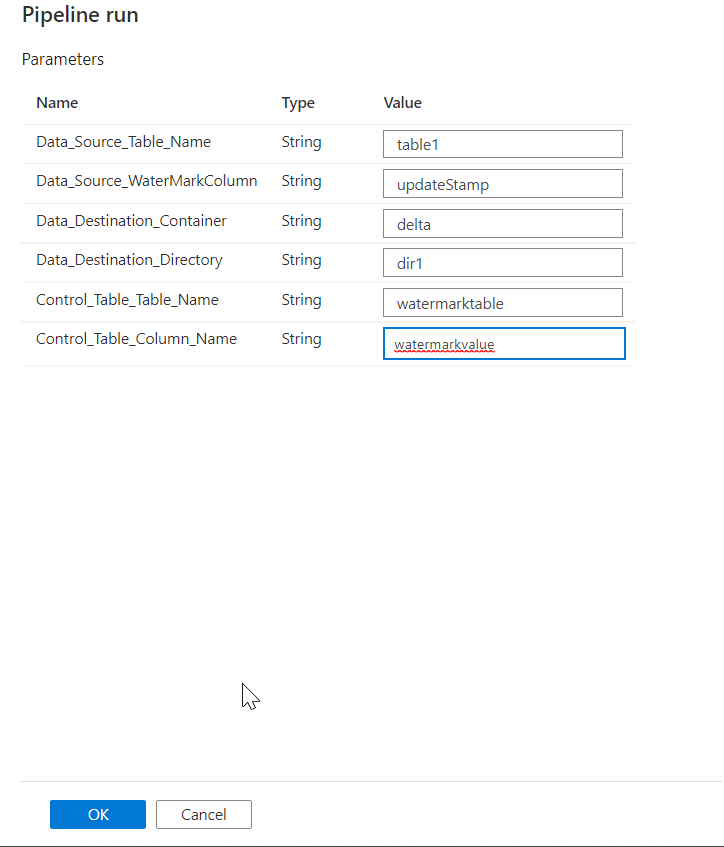Click OK to start the pipeline run
The width and height of the screenshot is (724, 847).
[98, 814]
